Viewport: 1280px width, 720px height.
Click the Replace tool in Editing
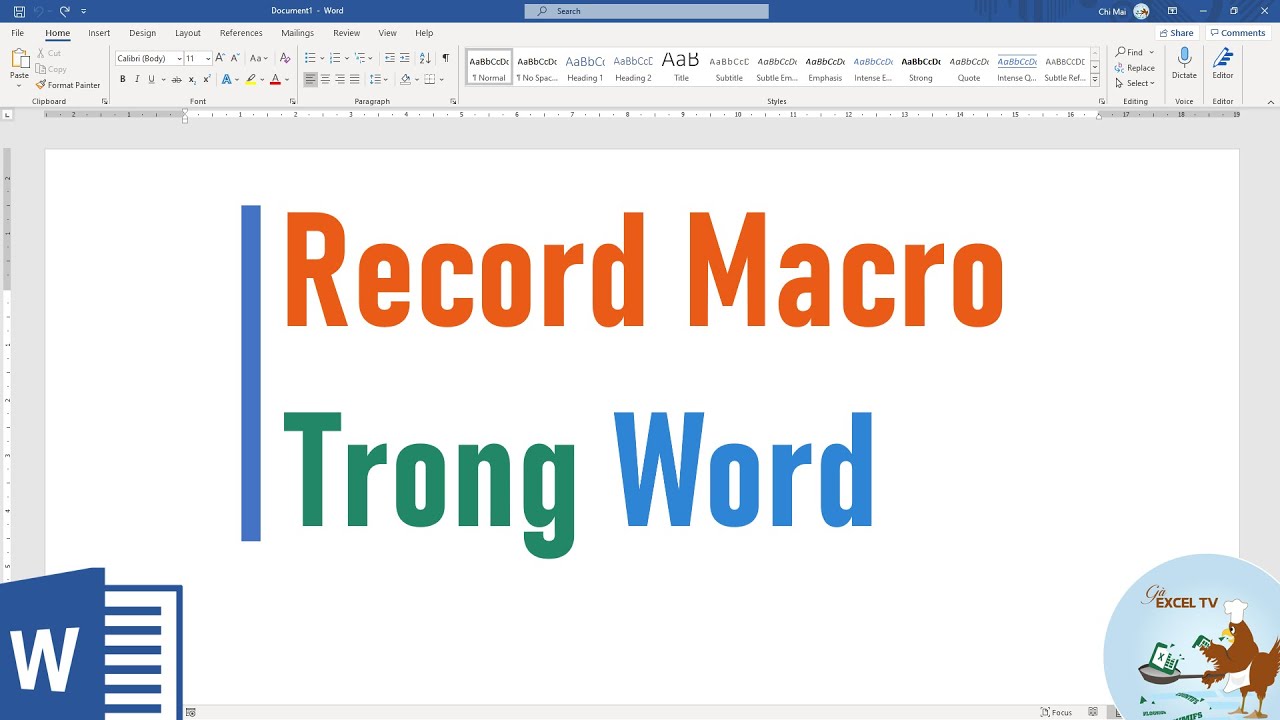click(x=1135, y=68)
